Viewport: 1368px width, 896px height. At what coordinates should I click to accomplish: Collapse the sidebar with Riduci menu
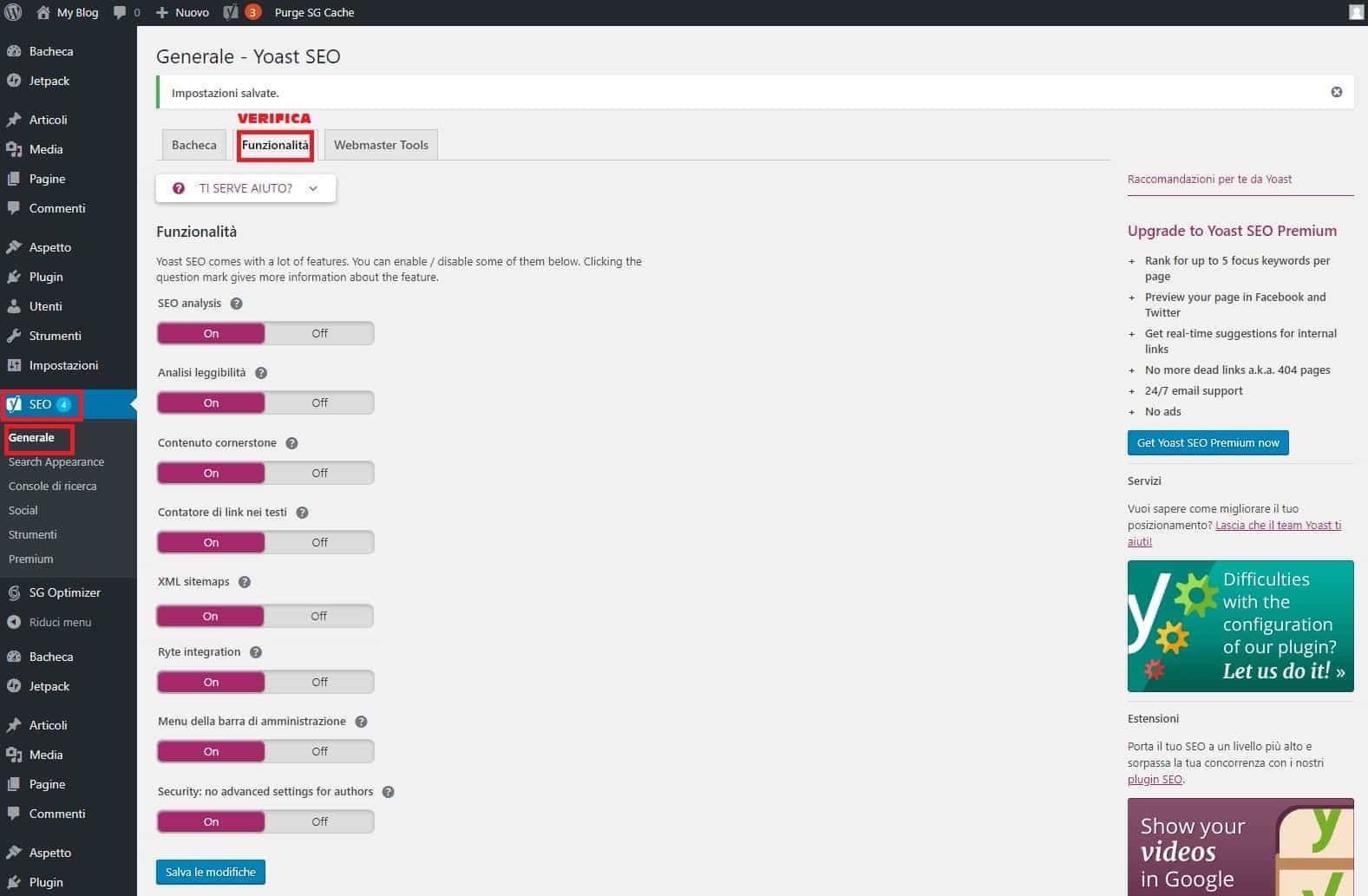(x=59, y=622)
